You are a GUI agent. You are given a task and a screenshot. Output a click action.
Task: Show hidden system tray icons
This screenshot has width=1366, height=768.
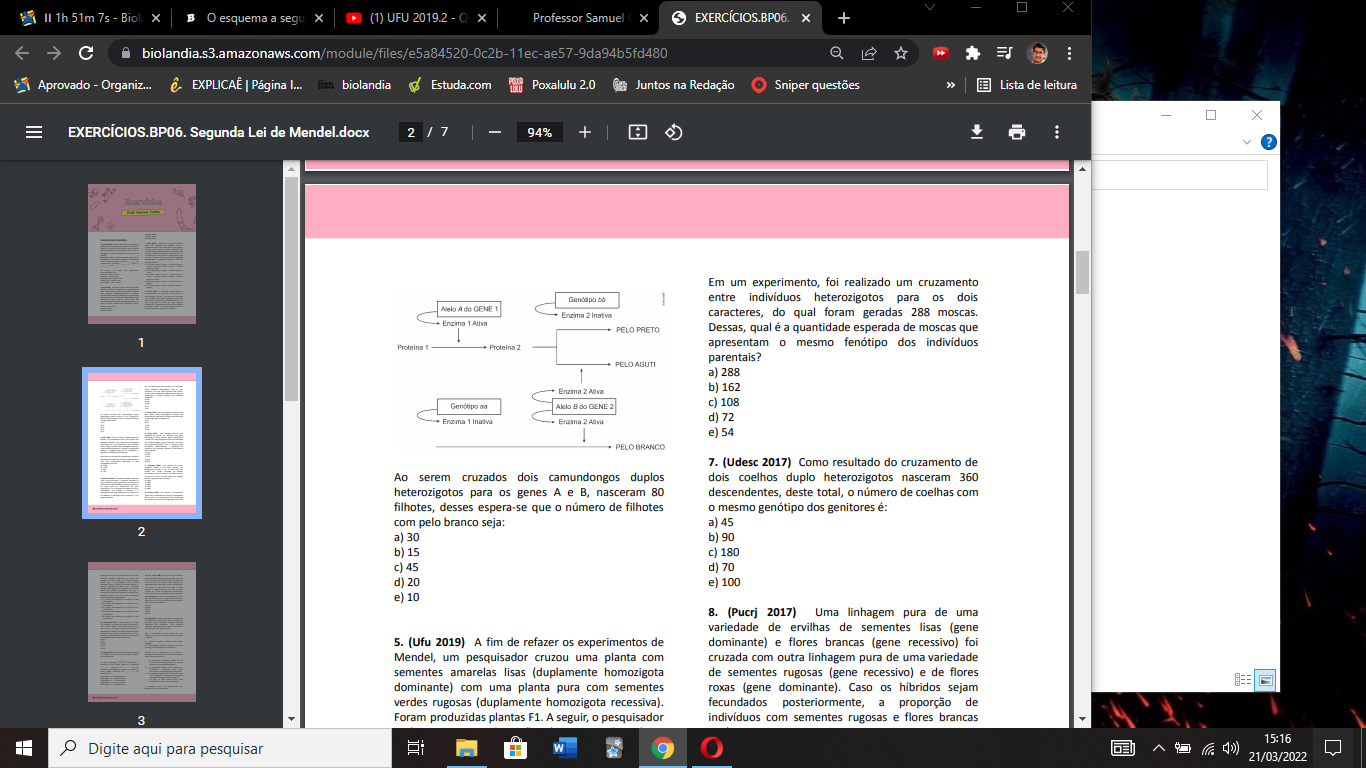pyautogui.click(x=1158, y=748)
